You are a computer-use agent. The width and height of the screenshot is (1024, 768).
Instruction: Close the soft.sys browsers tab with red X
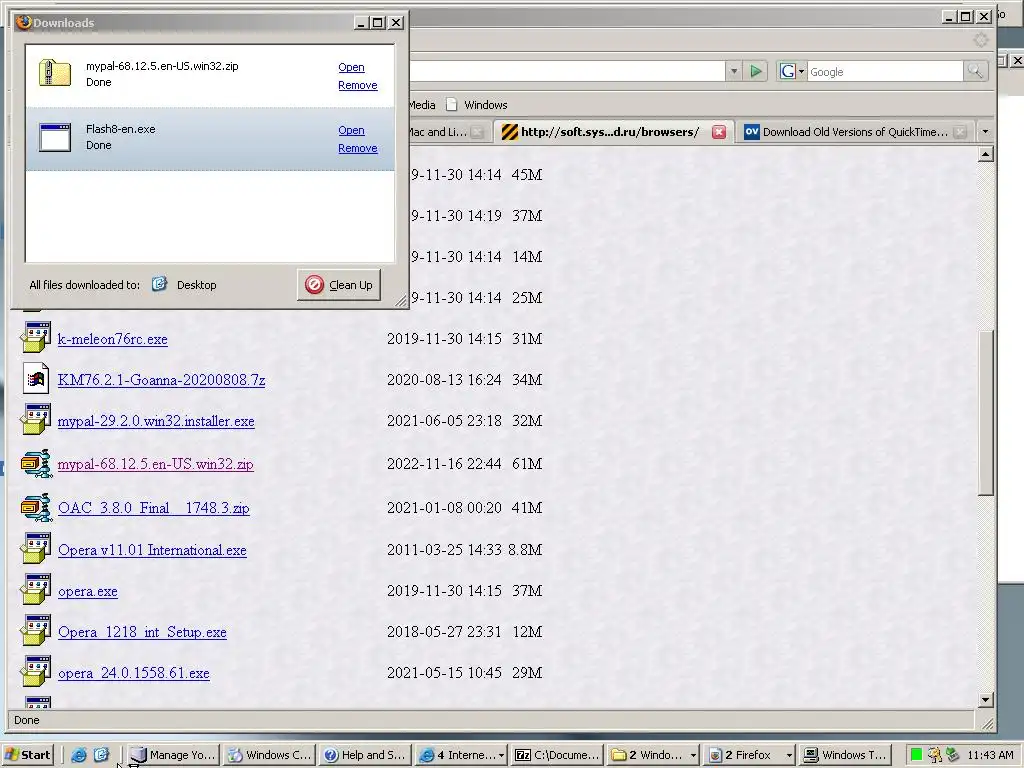pos(719,132)
